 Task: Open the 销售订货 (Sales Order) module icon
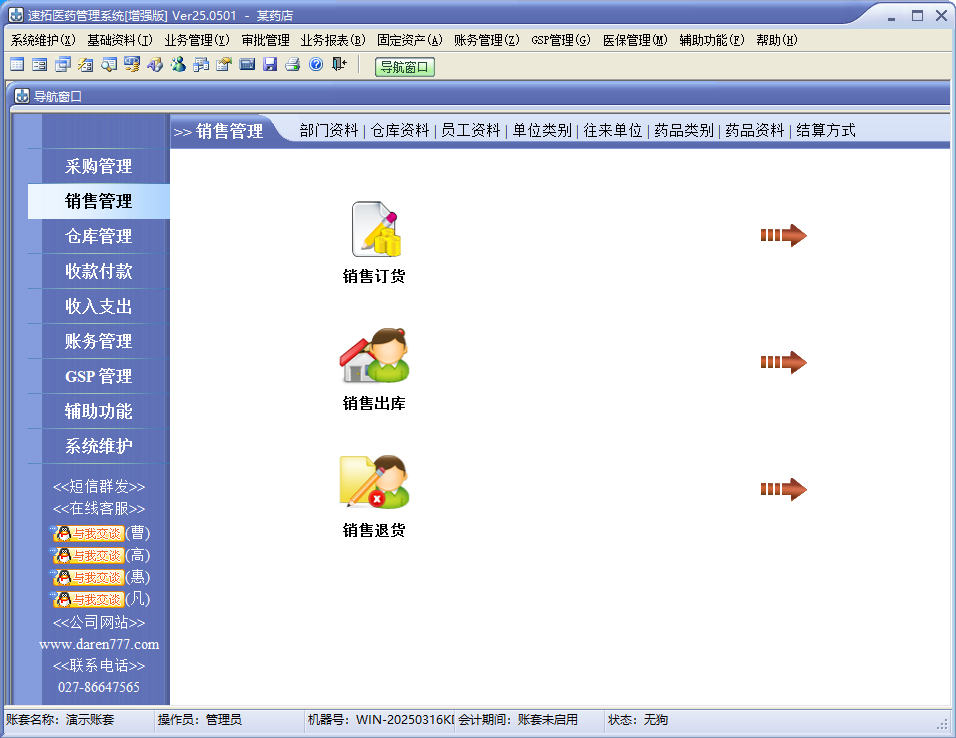coord(374,229)
